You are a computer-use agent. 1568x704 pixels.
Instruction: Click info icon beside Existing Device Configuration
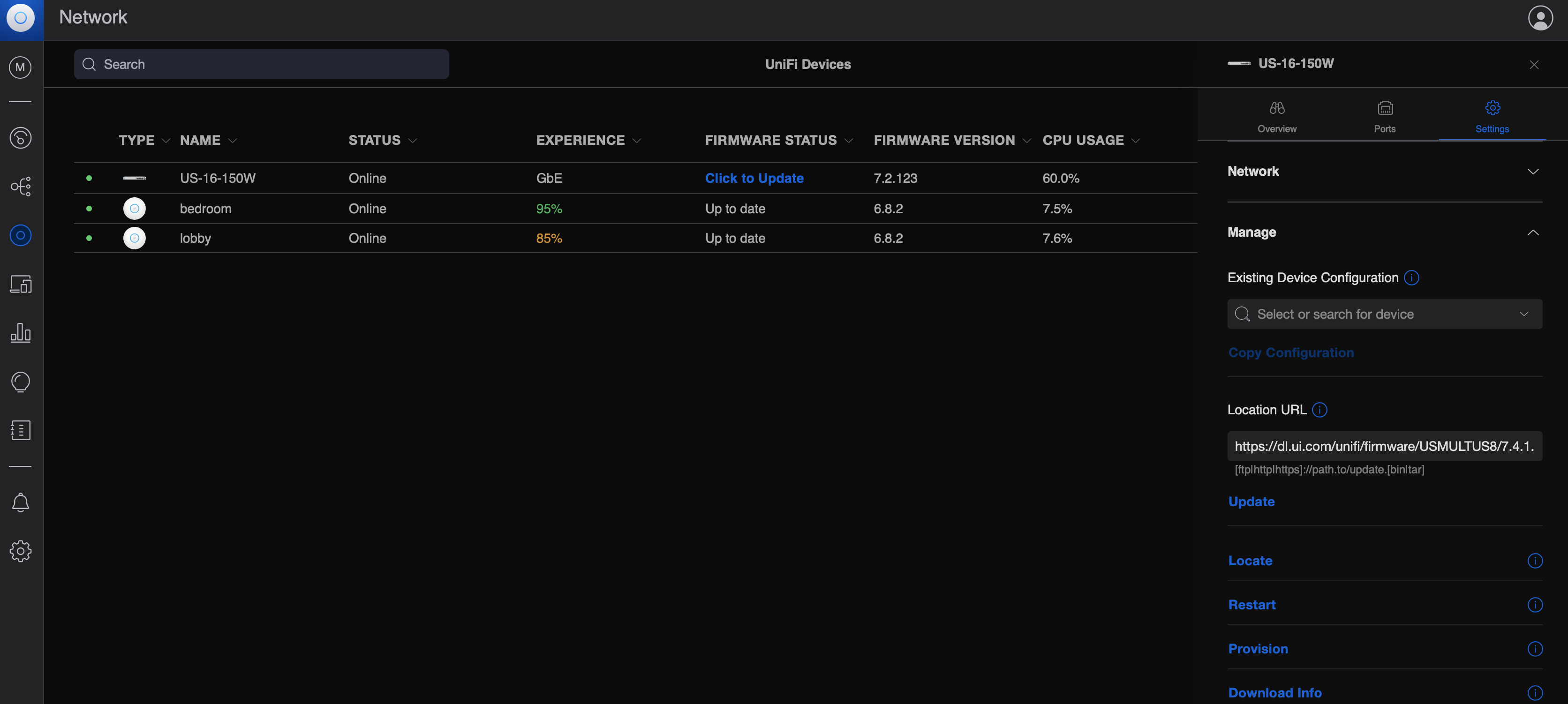(1411, 278)
